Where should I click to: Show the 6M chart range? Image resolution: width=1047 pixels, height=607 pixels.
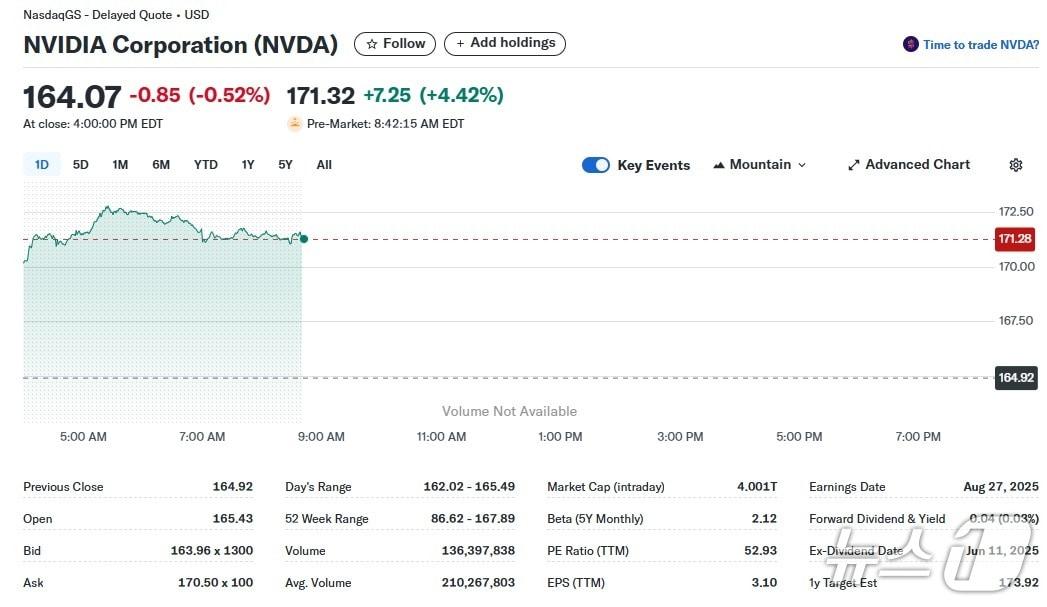click(x=161, y=165)
